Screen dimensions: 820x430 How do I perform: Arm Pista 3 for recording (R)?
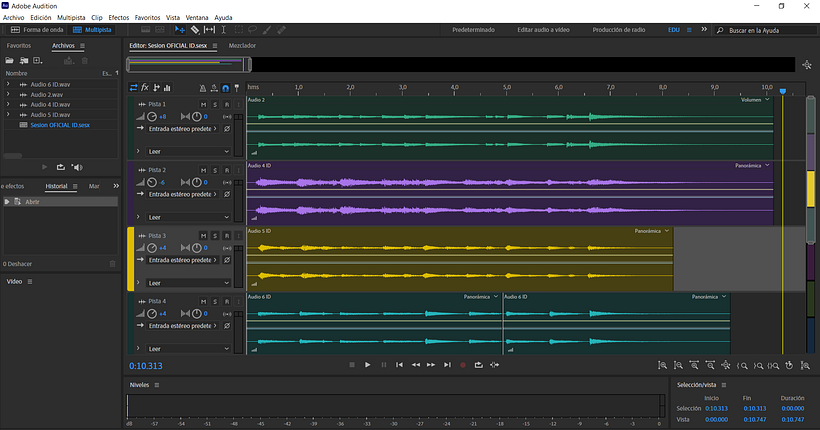227,236
